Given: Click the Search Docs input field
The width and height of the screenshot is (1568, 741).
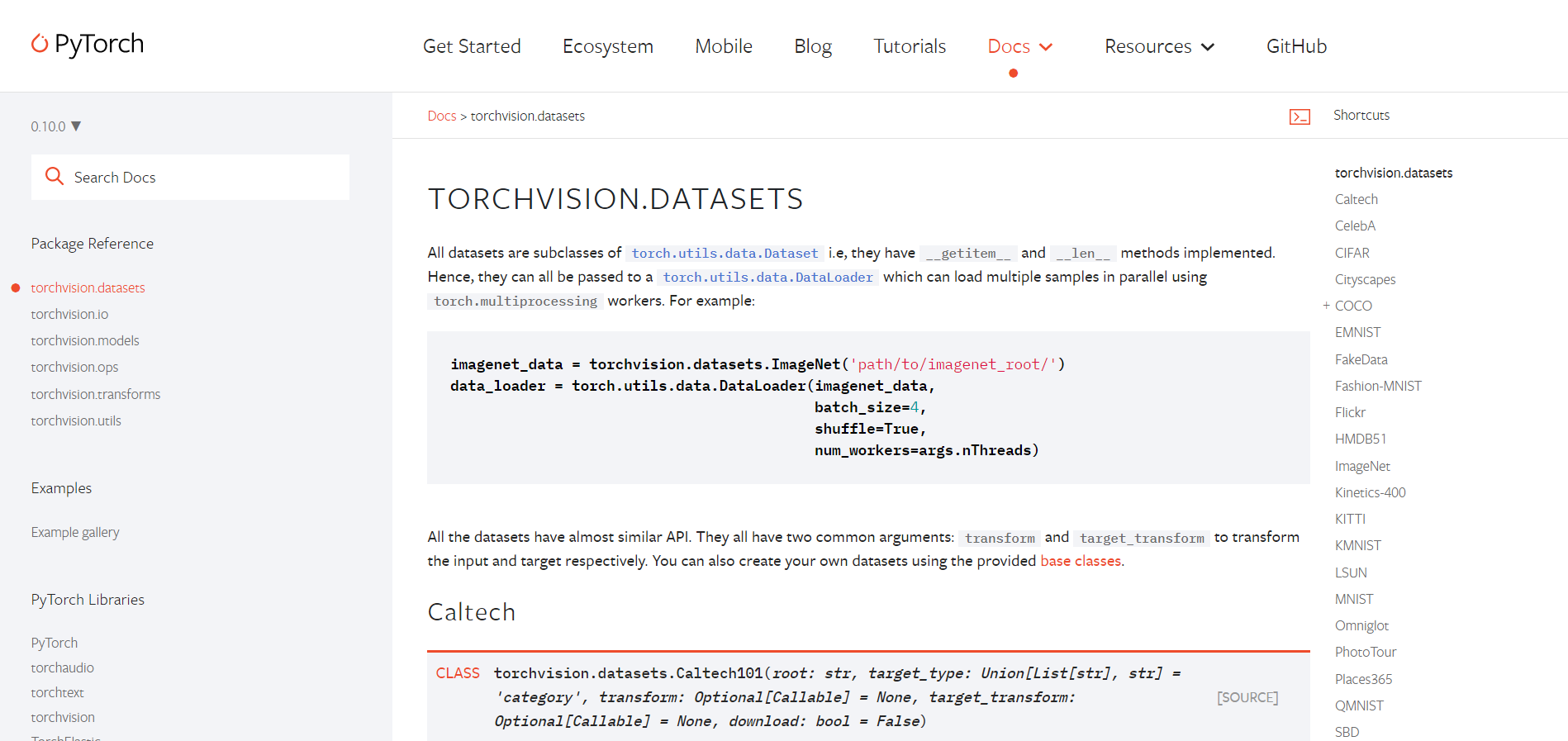Looking at the screenshot, I should click(x=190, y=177).
